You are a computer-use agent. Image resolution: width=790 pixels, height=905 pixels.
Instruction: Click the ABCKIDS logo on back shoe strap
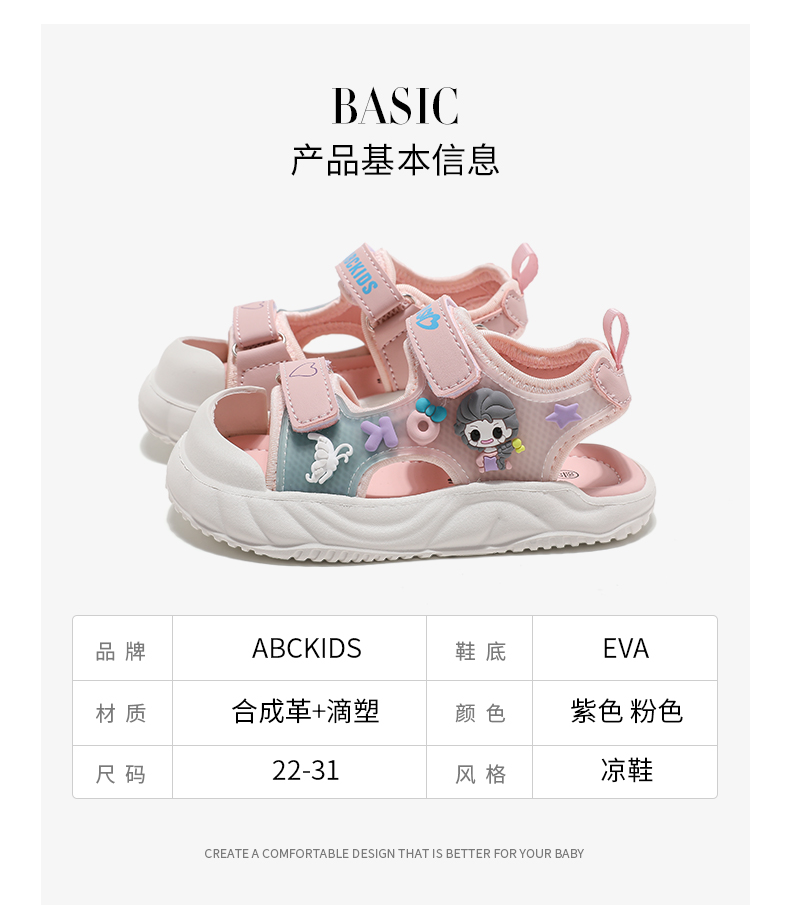pos(358,270)
